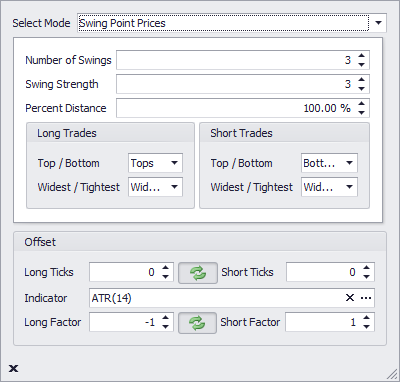Increase Number of Swings with up arrow

click(361, 56)
